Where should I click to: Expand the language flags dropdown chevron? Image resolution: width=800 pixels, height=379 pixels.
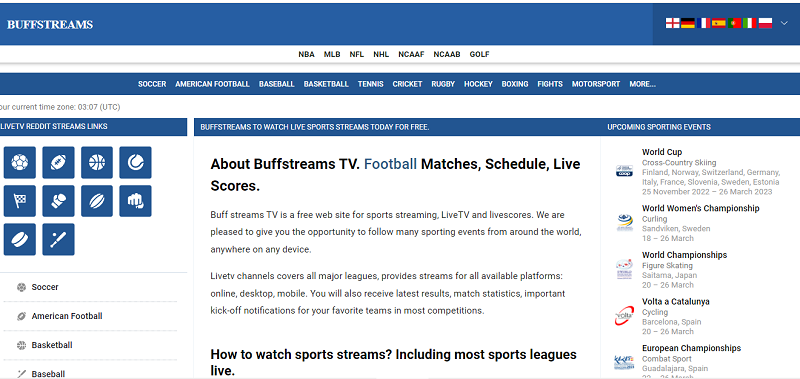click(x=784, y=23)
